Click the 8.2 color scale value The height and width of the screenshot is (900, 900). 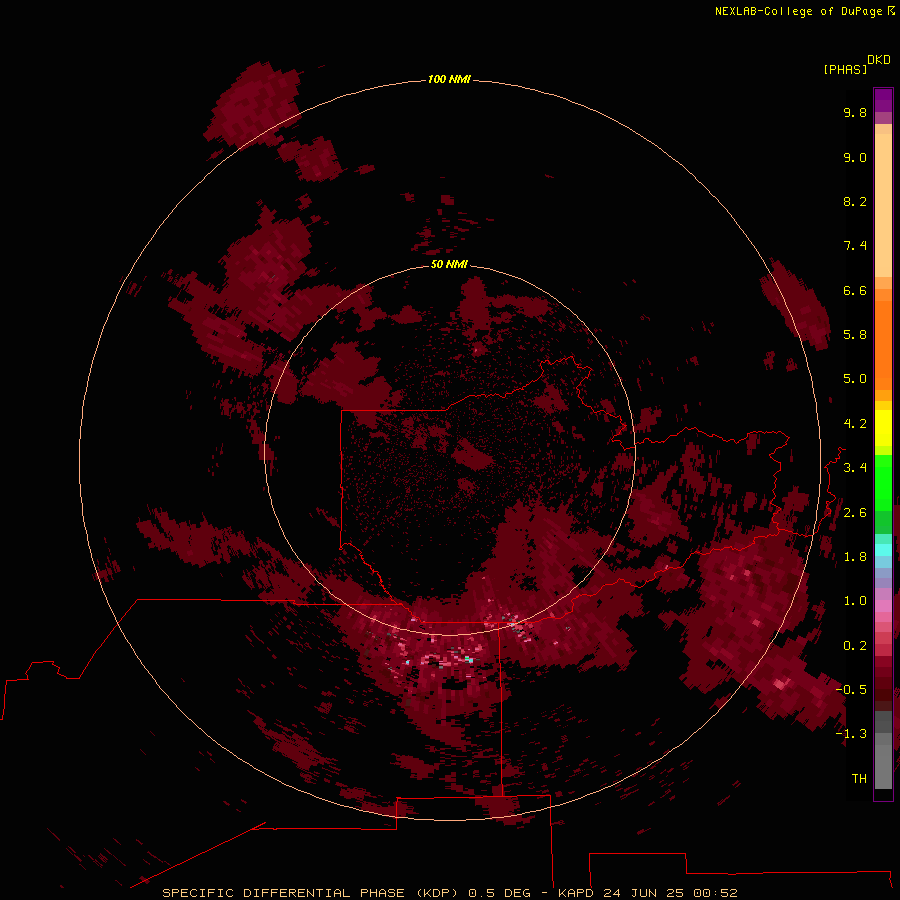click(855, 201)
